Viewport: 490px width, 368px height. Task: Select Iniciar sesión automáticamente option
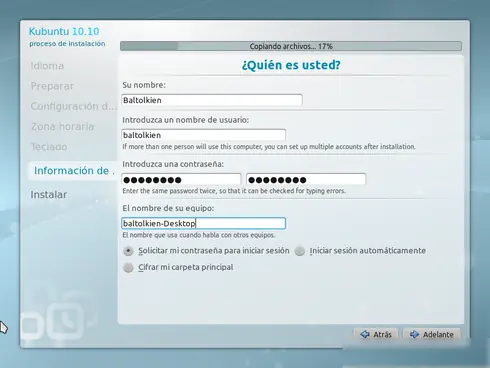[361, 251]
